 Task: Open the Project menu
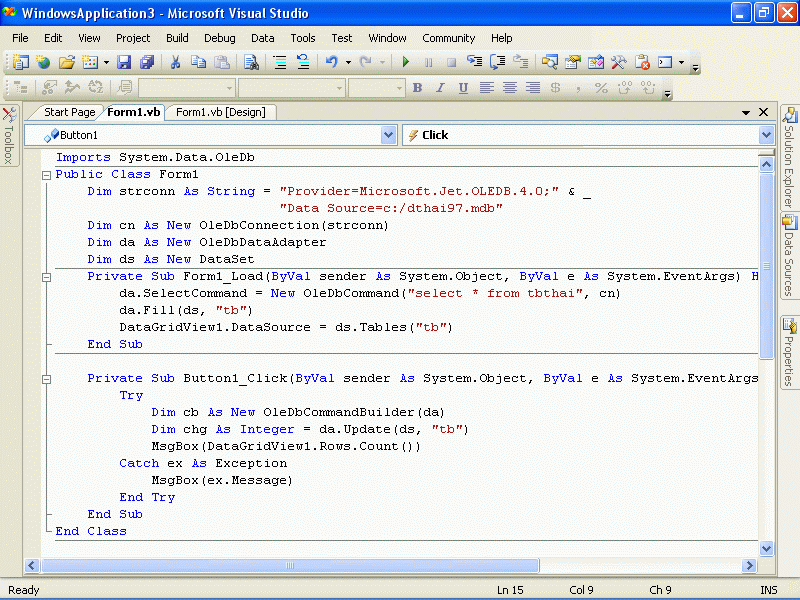coord(133,38)
